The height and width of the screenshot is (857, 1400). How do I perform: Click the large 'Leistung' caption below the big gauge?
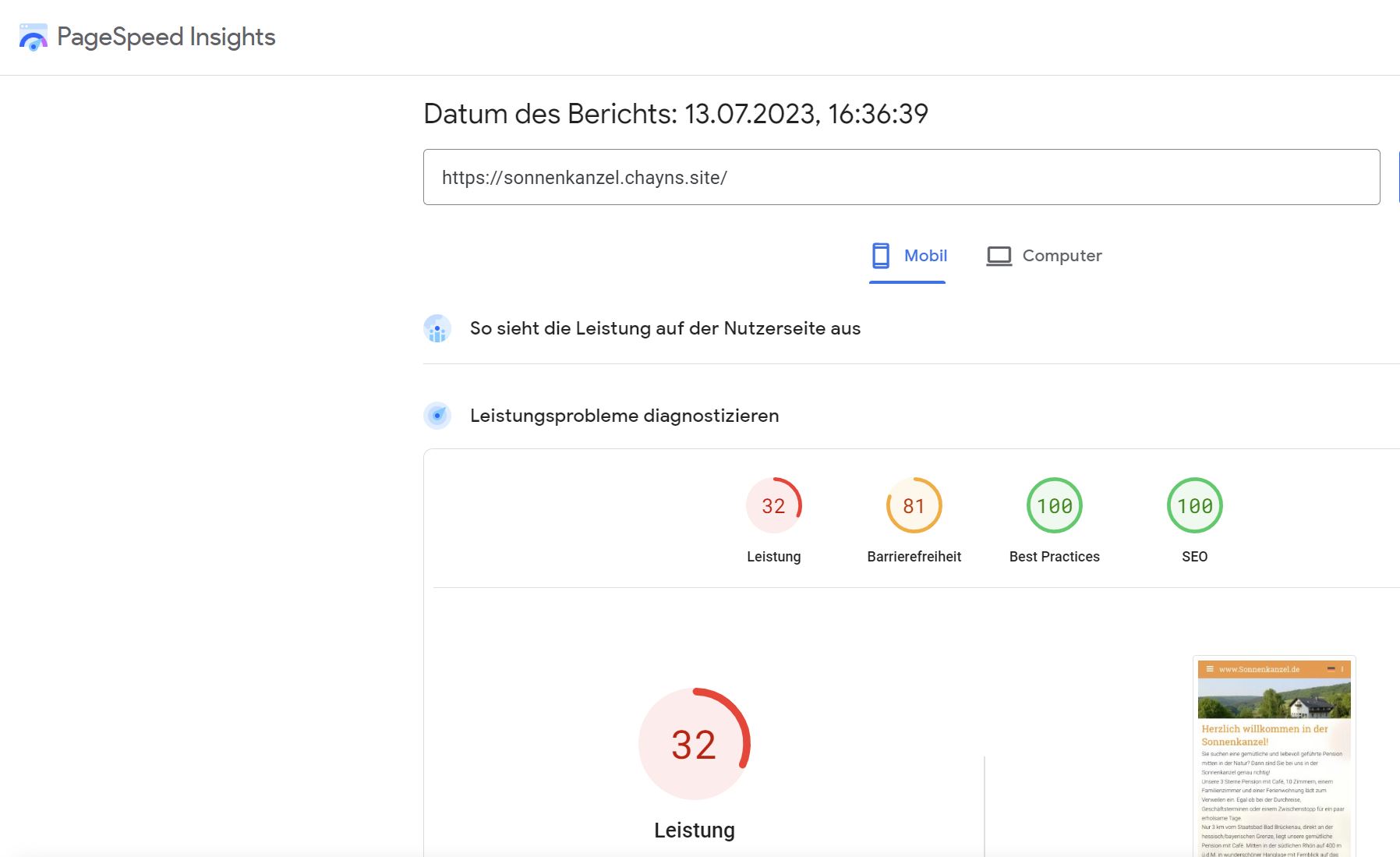[695, 830]
